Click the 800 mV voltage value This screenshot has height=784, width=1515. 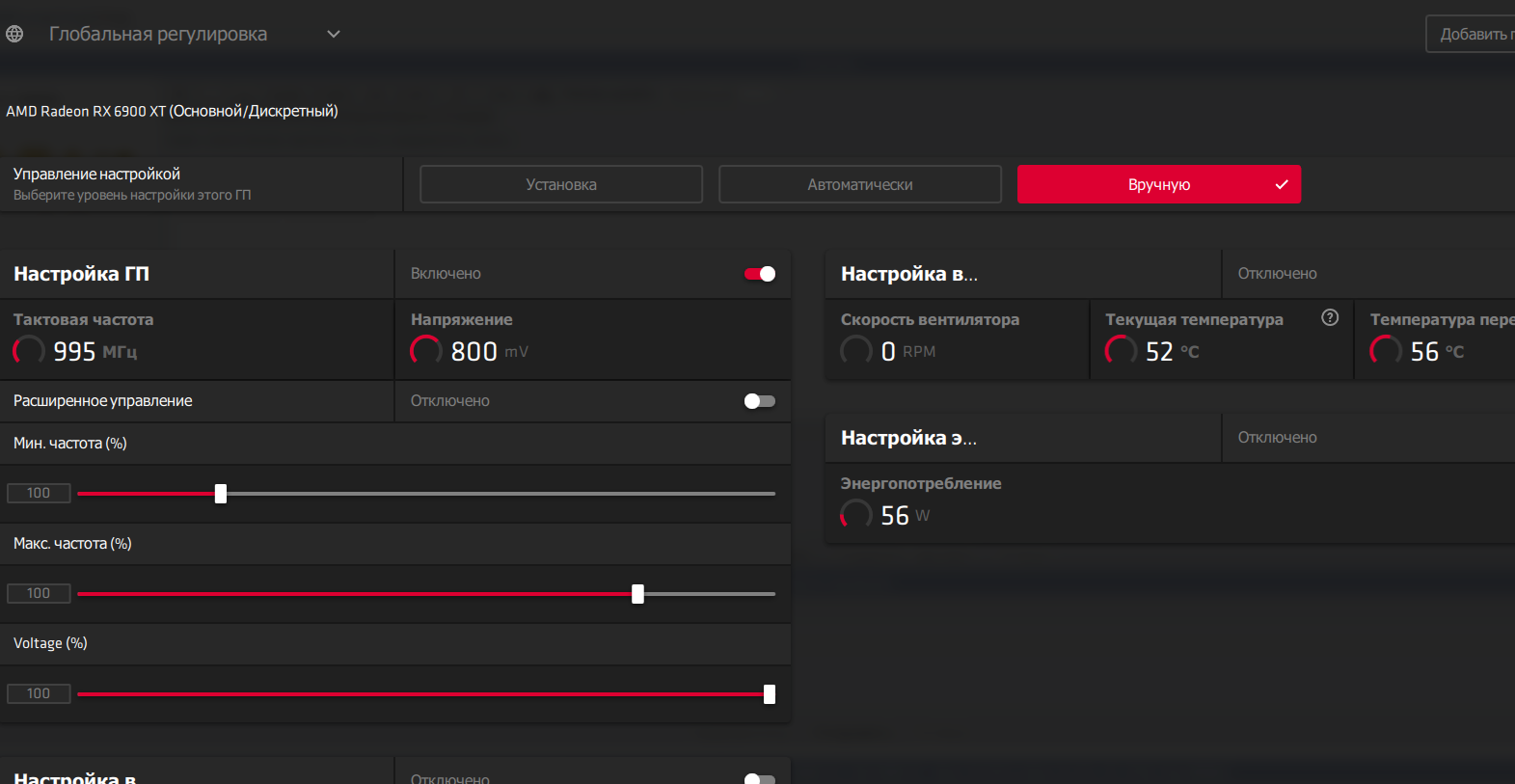pos(490,351)
